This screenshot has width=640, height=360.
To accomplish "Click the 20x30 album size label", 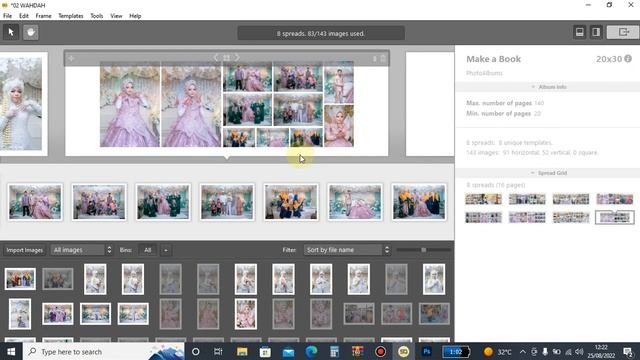I will click(x=609, y=59).
